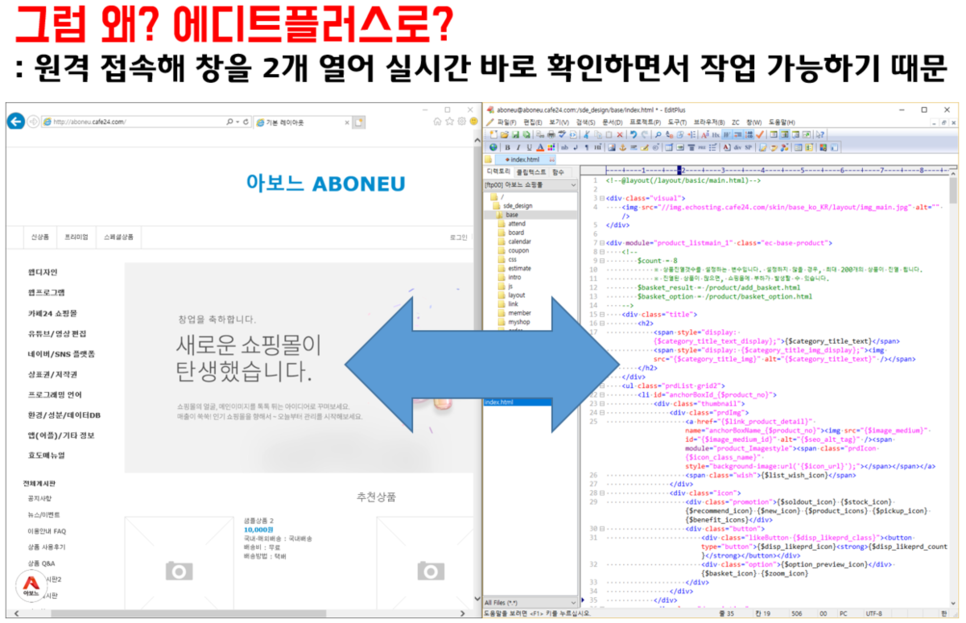Open a new browser tab
Image resolution: width=966 pixels, height=623 pixels.
coord(359,122)
